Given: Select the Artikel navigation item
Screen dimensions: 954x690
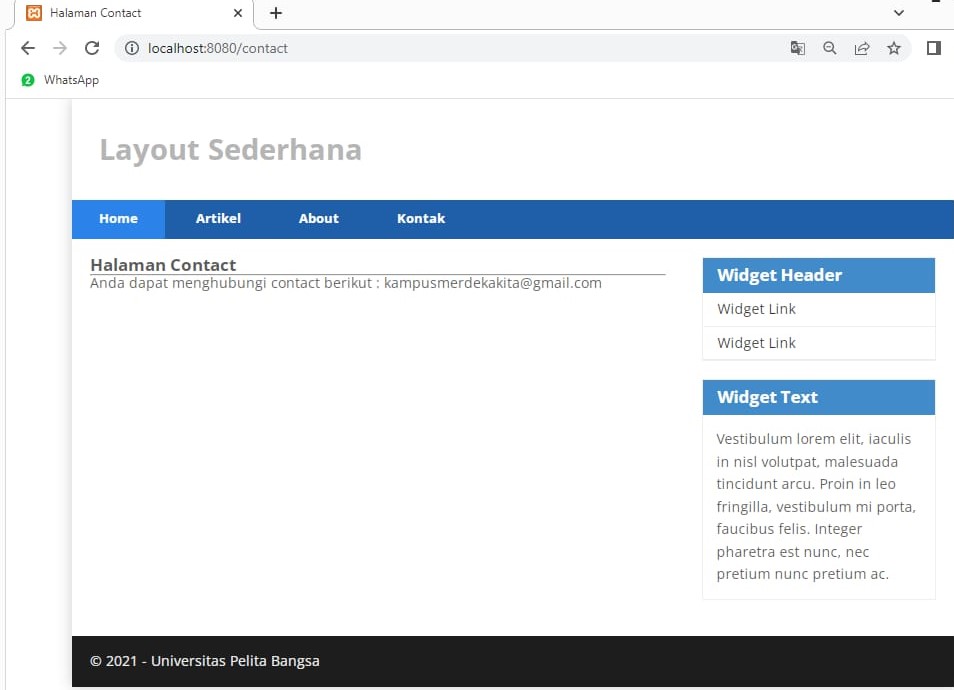Looking at the screenshot, I should (x=218, y=218).
